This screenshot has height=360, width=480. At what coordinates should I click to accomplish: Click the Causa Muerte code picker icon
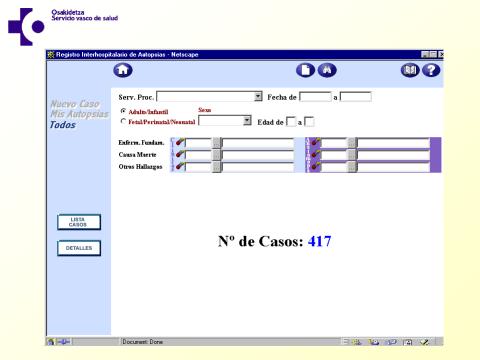180,154
